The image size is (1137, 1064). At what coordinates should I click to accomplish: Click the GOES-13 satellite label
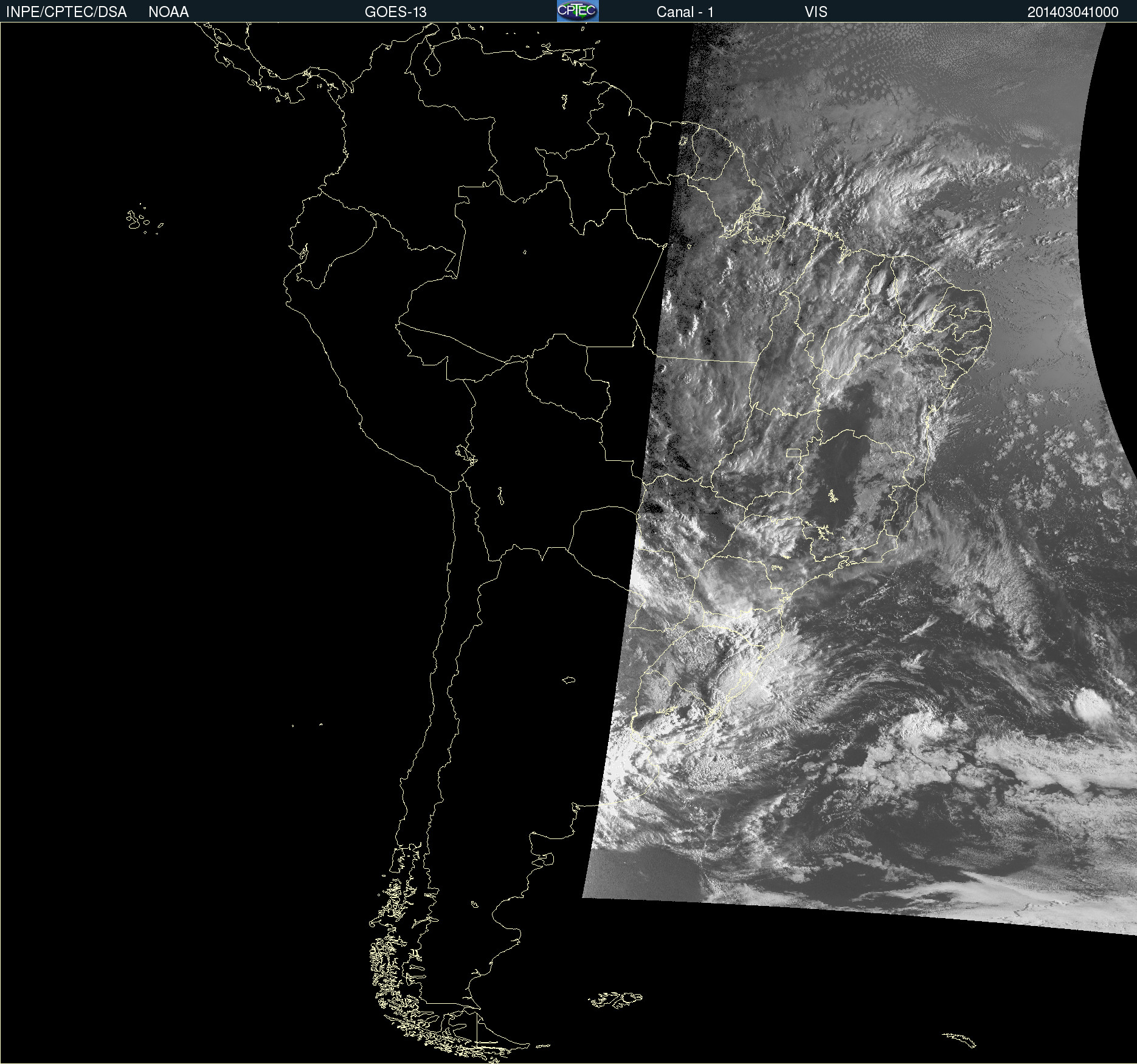(396, 12)
